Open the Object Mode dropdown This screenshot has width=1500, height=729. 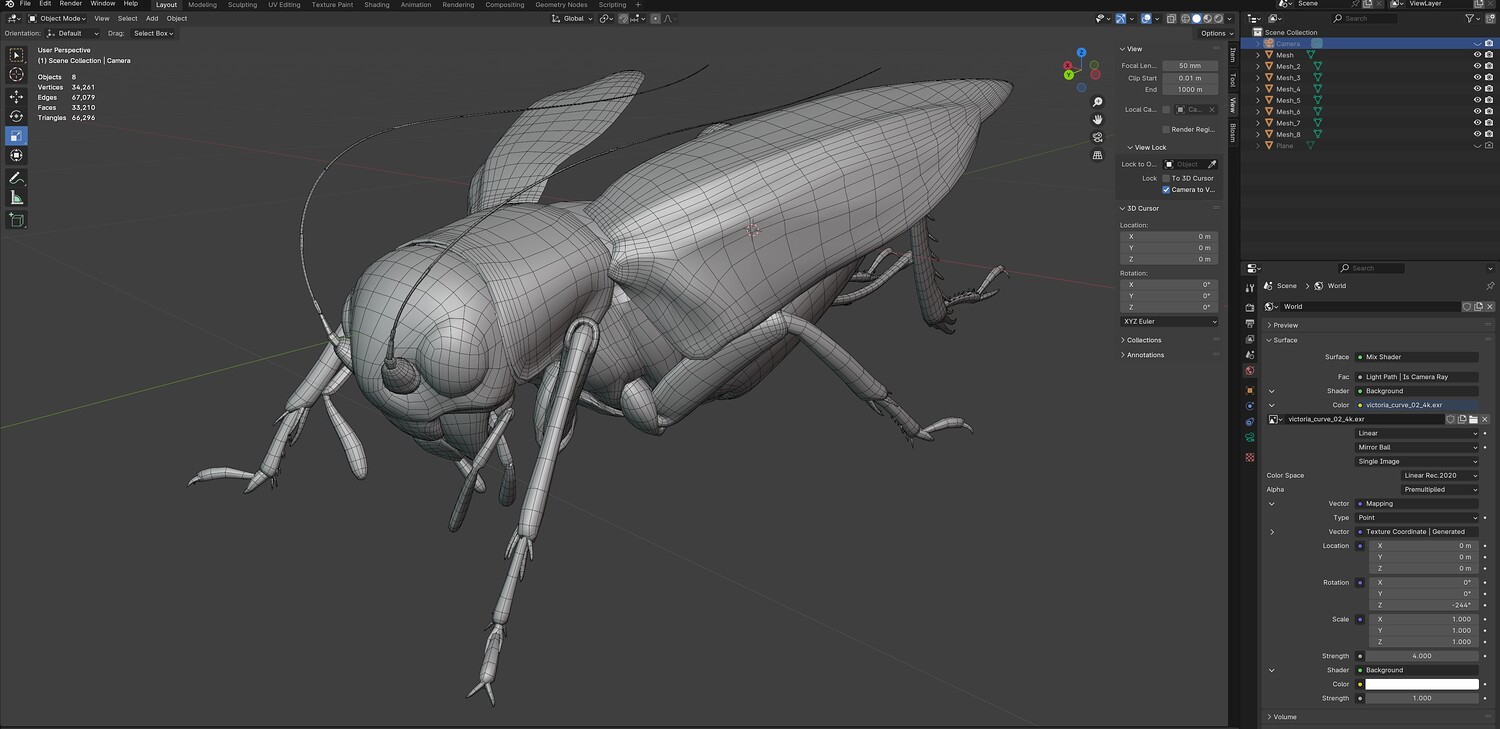point(57,18)
